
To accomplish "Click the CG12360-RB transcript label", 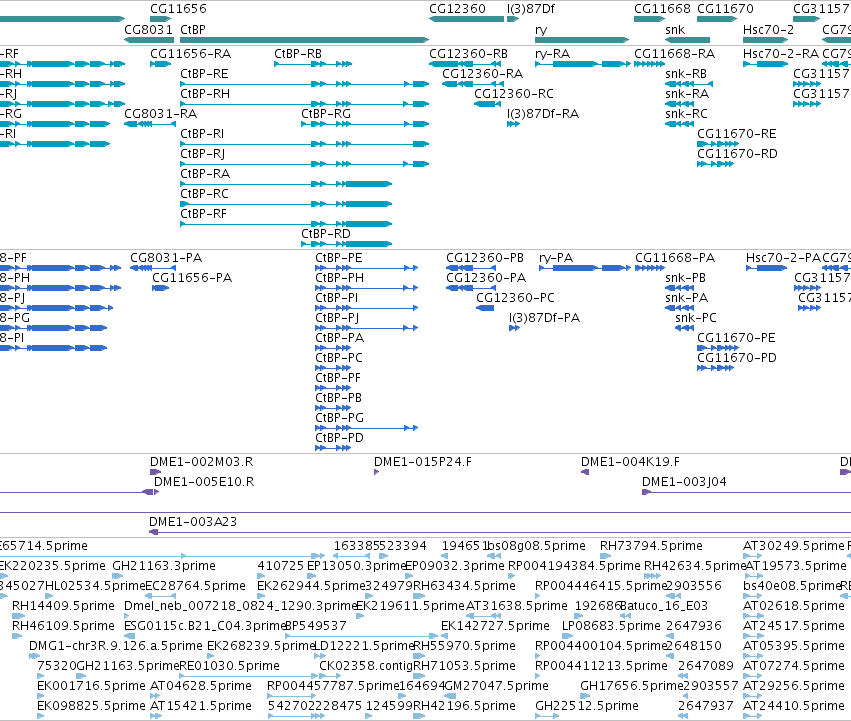I will [x=468, y=54].
